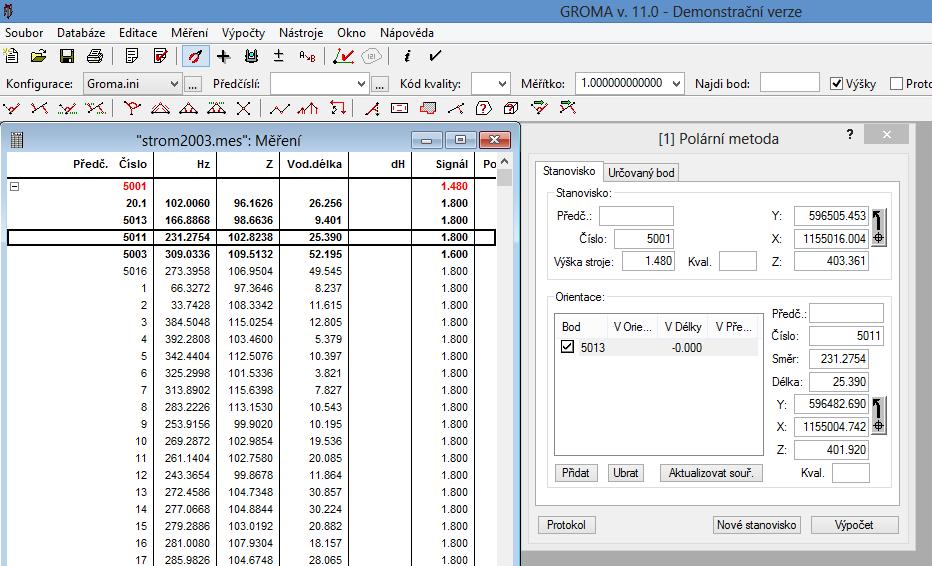
Task: Print using the printer icon
Action: click(x=95, y=56)
